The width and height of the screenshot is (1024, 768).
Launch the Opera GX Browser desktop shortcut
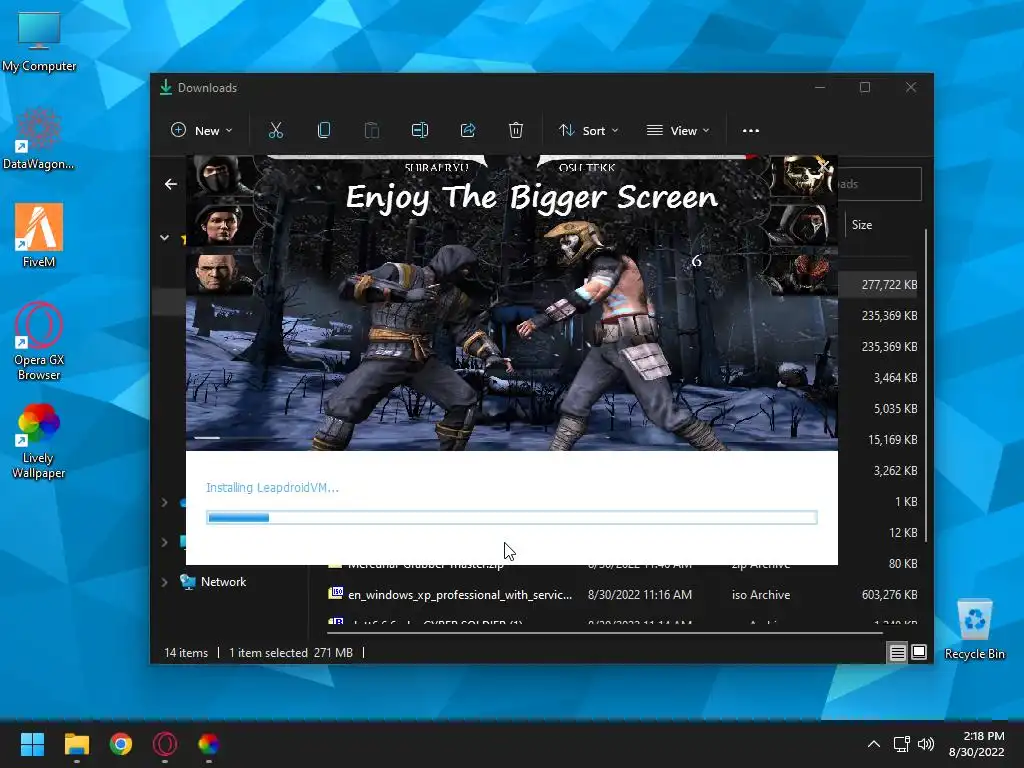point(39,341)
